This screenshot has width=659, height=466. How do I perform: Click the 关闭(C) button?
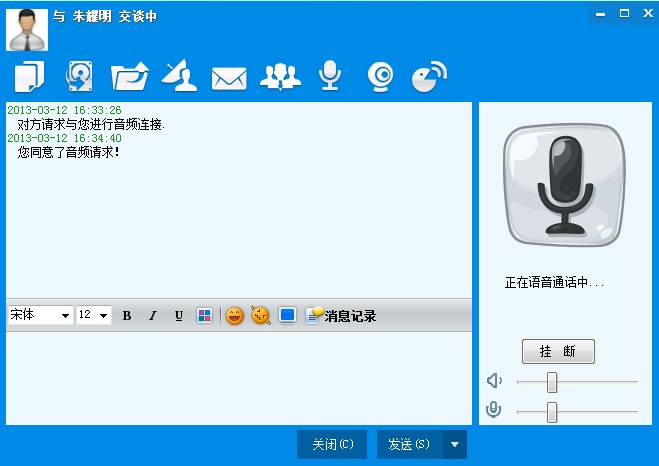(x=332, y=444)
